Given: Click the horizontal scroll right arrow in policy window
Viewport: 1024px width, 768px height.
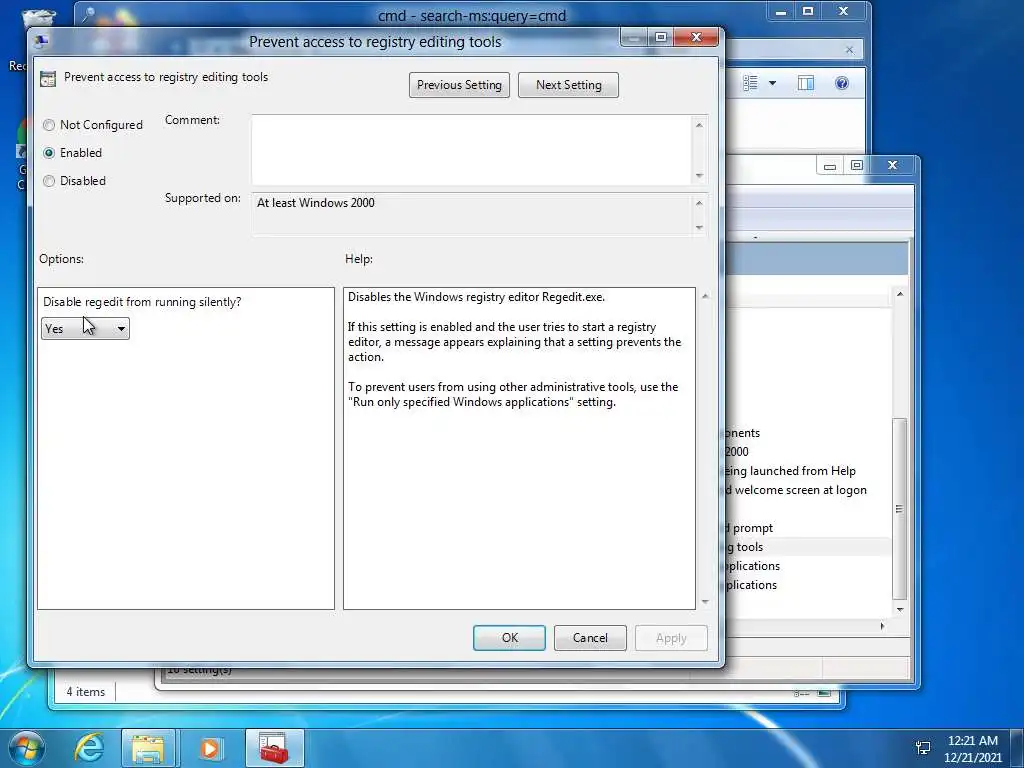Looking at the screenshot, I should point(882,626).
